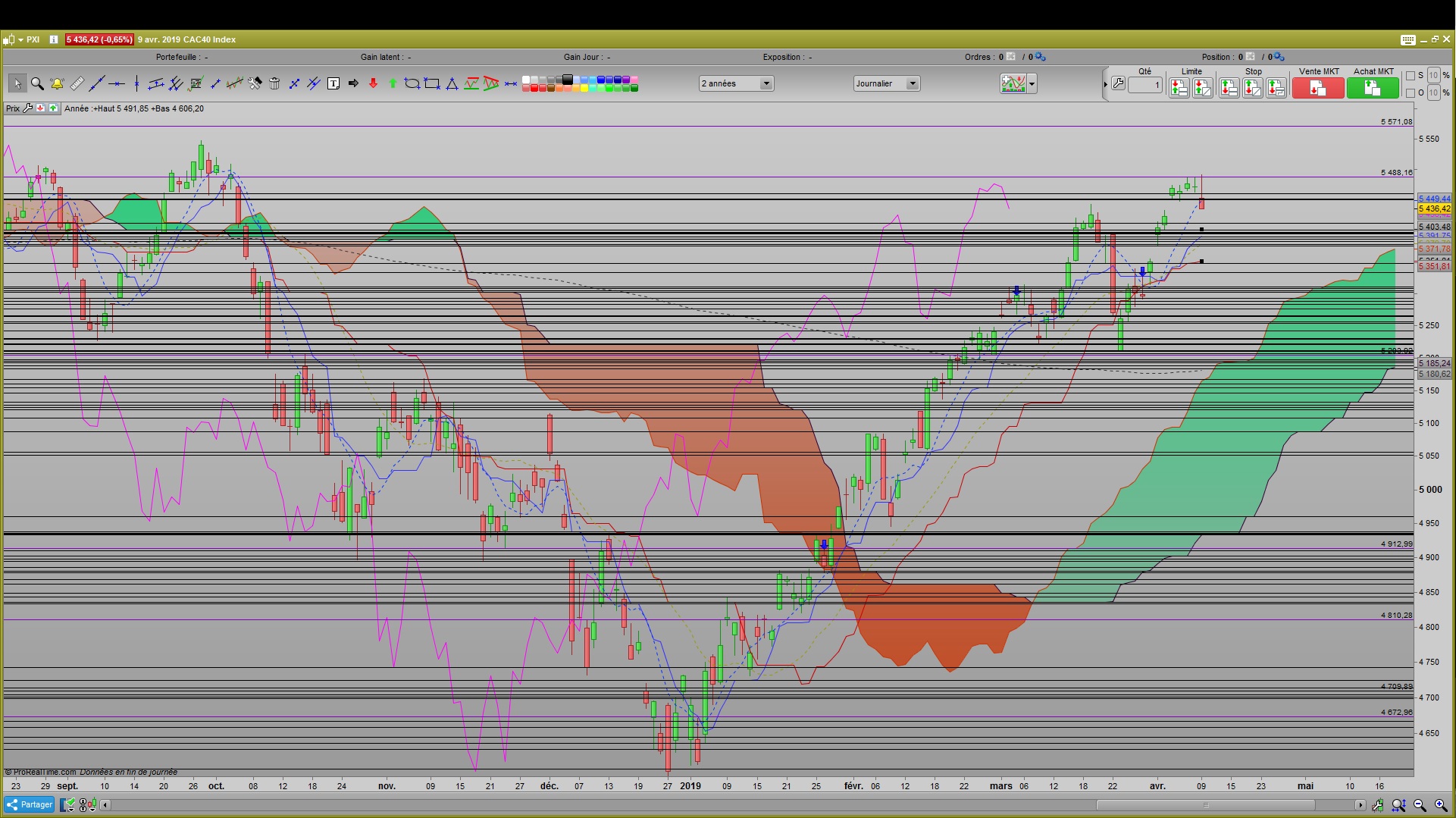Click the Prix panel label
Viewport: 1456px width, 818px height.
click(13, 108)
